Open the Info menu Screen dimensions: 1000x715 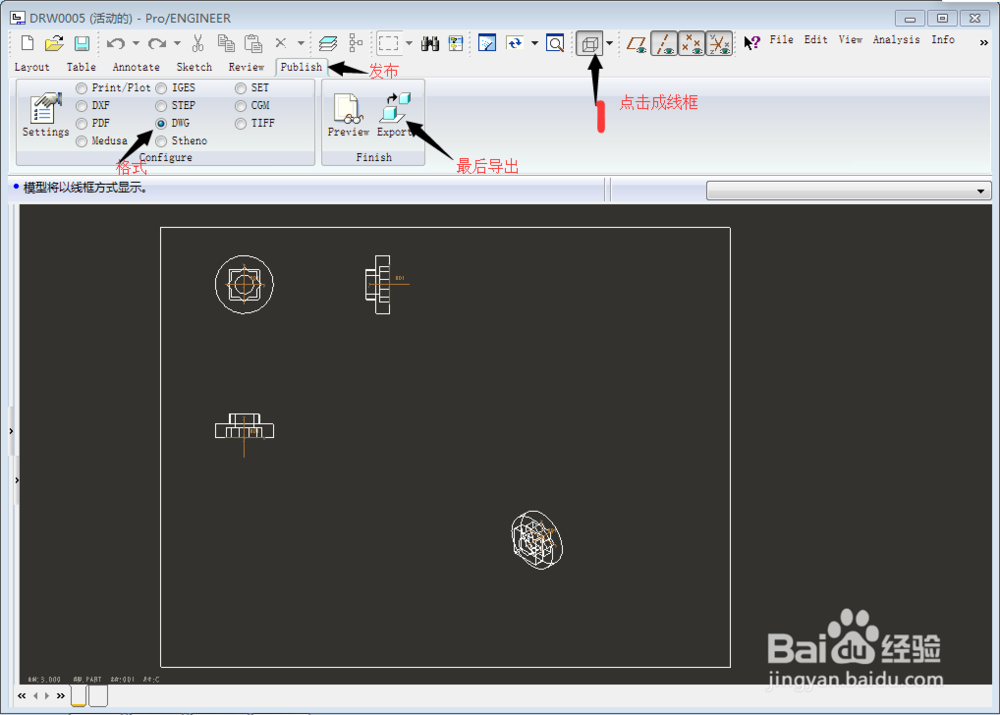tap(943, 40)
